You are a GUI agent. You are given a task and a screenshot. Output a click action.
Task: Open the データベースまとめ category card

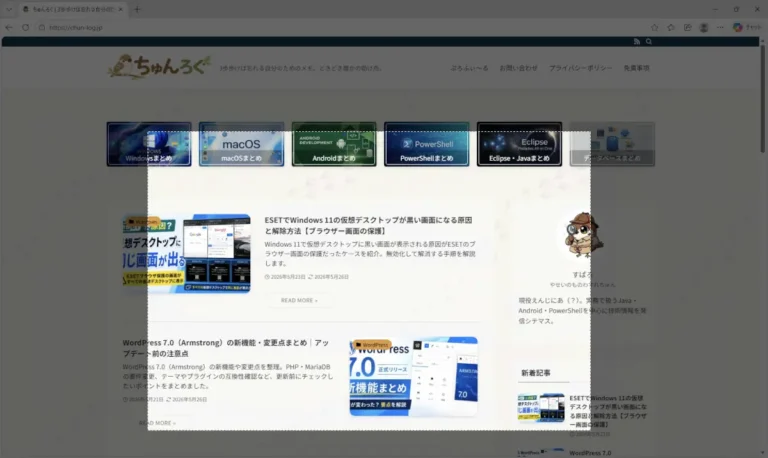tap(612, 144)
